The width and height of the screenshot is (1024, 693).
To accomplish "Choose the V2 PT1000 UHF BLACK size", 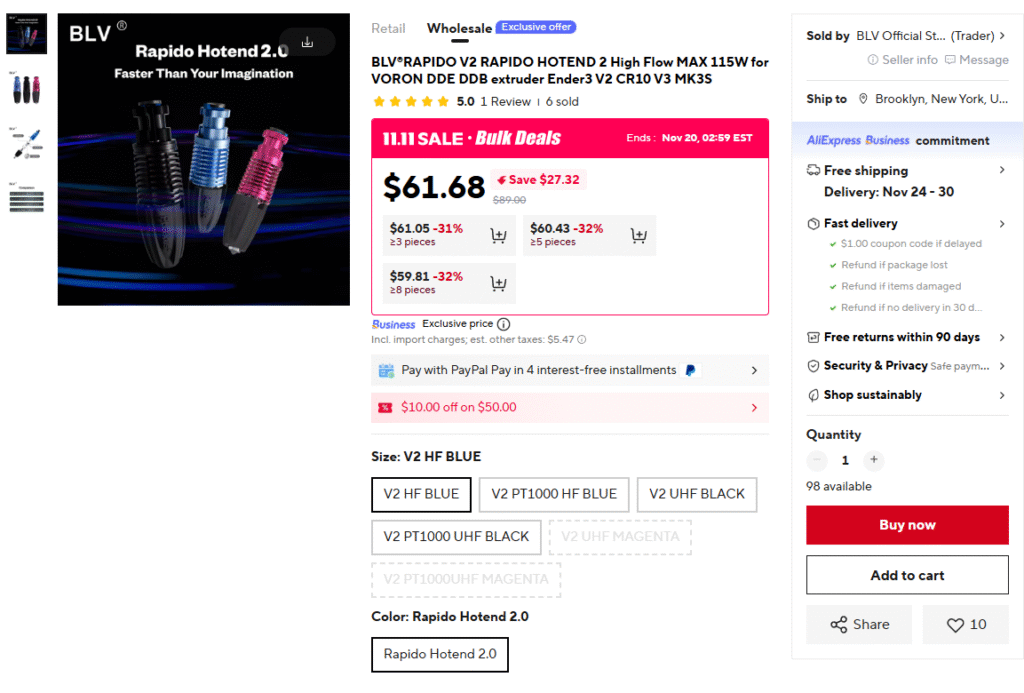I will pyautogui.click(x=456, y=537).
